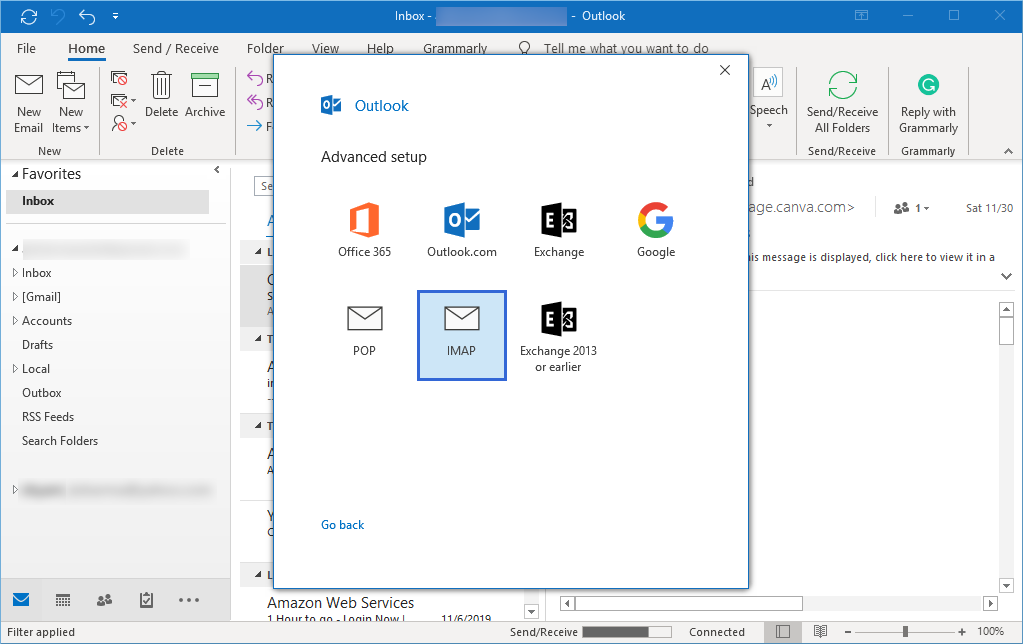
Task: Choose Outlook.com account type
Action: click(461, 230)
